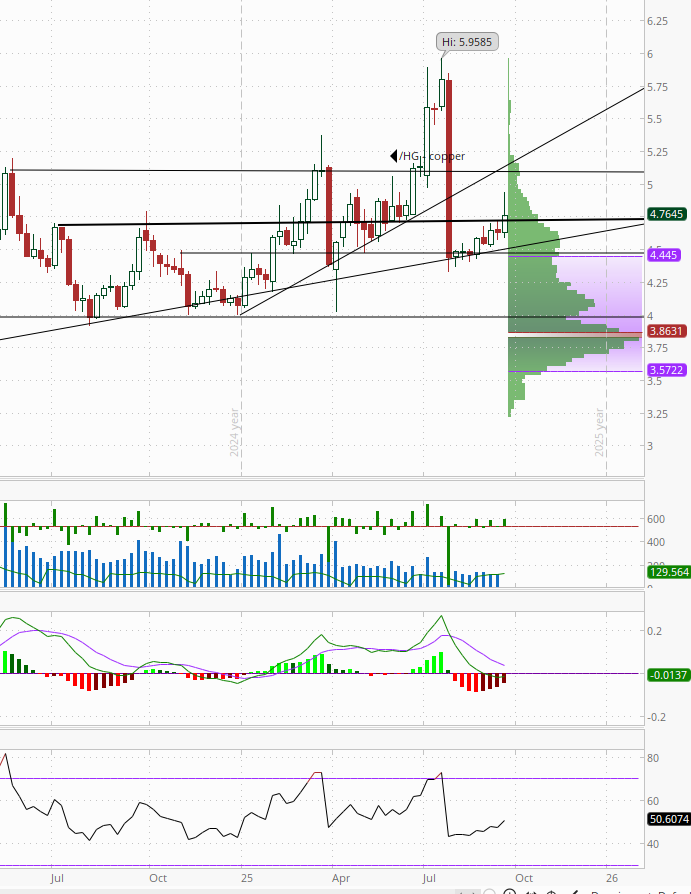
Task: Click the 60 RSI axis label
Action: click(x=653, y=801)
